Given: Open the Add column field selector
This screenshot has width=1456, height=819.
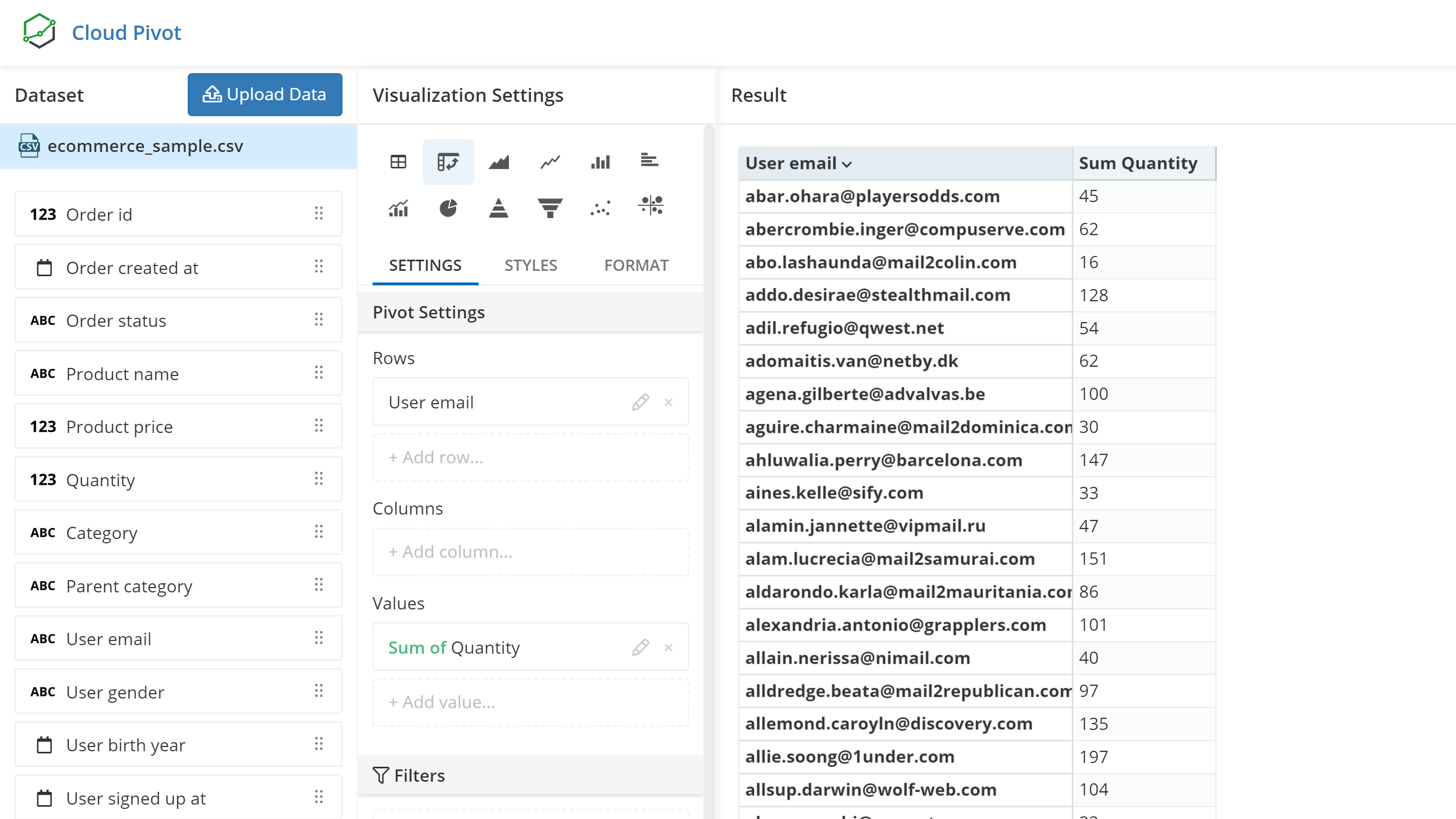Looking at the screenshot, I should point(530,551).
